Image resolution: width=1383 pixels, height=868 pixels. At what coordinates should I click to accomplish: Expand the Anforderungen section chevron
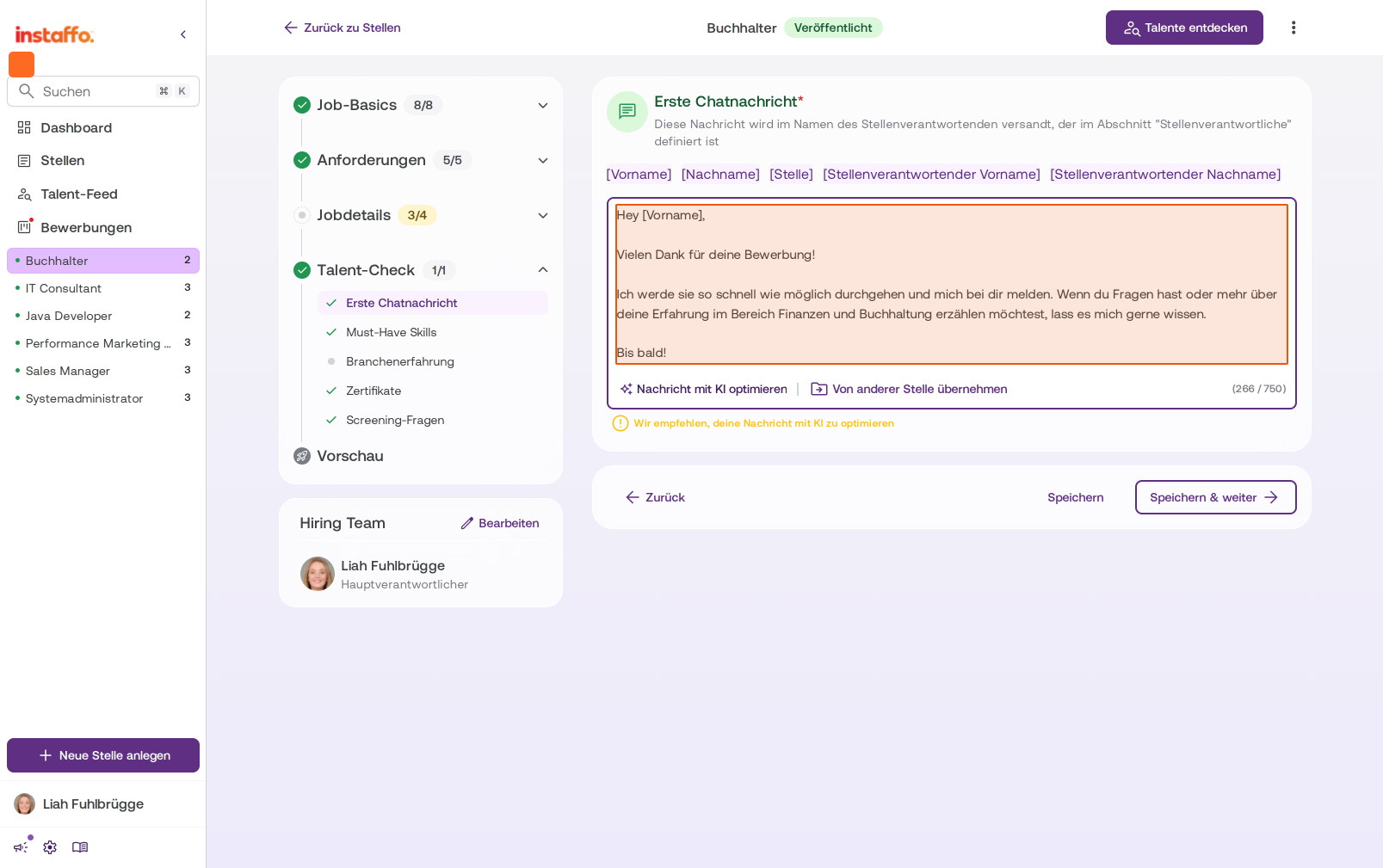pos(543,160)
